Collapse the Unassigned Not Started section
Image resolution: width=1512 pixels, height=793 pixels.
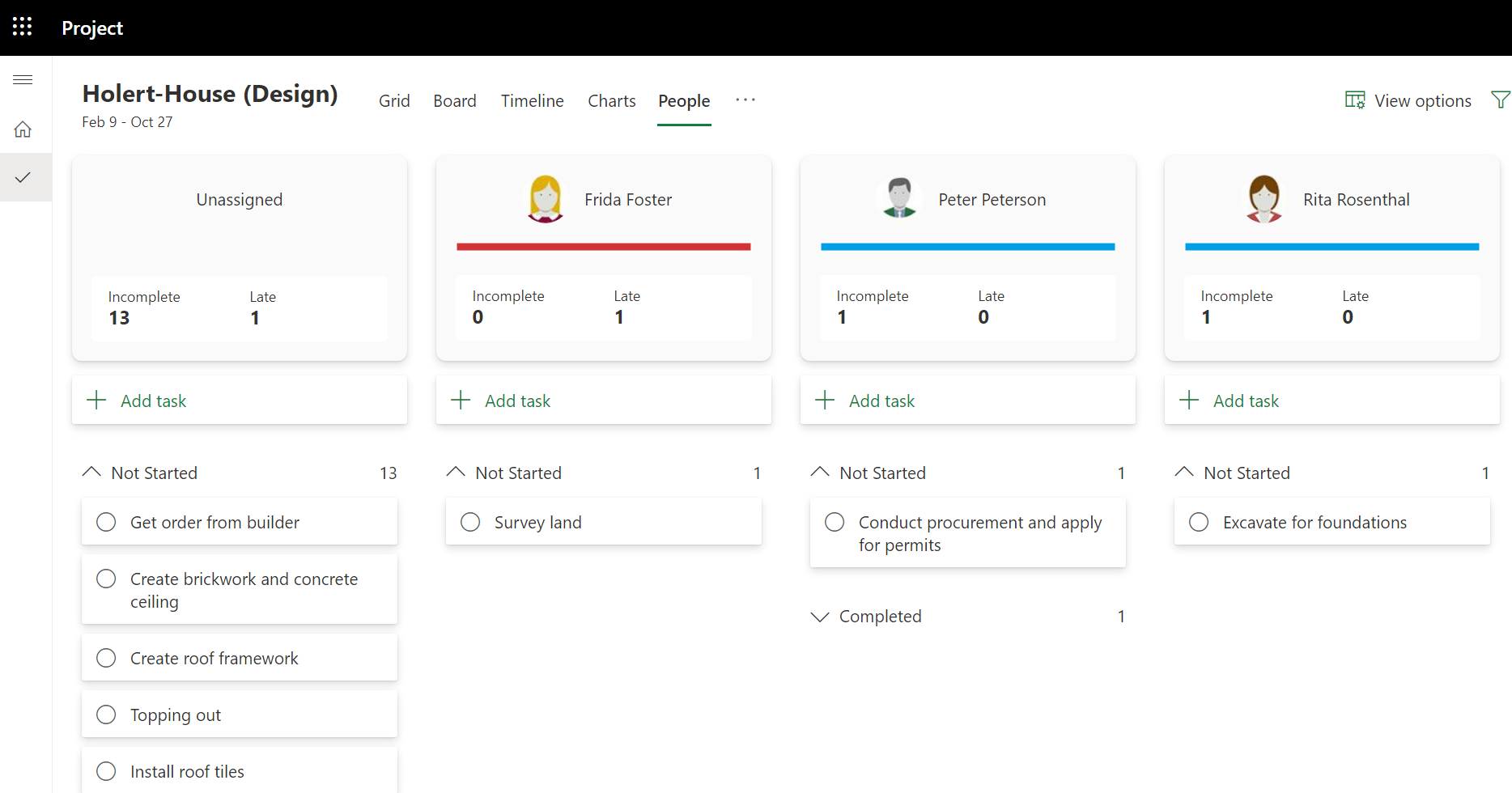pos(91,472)
